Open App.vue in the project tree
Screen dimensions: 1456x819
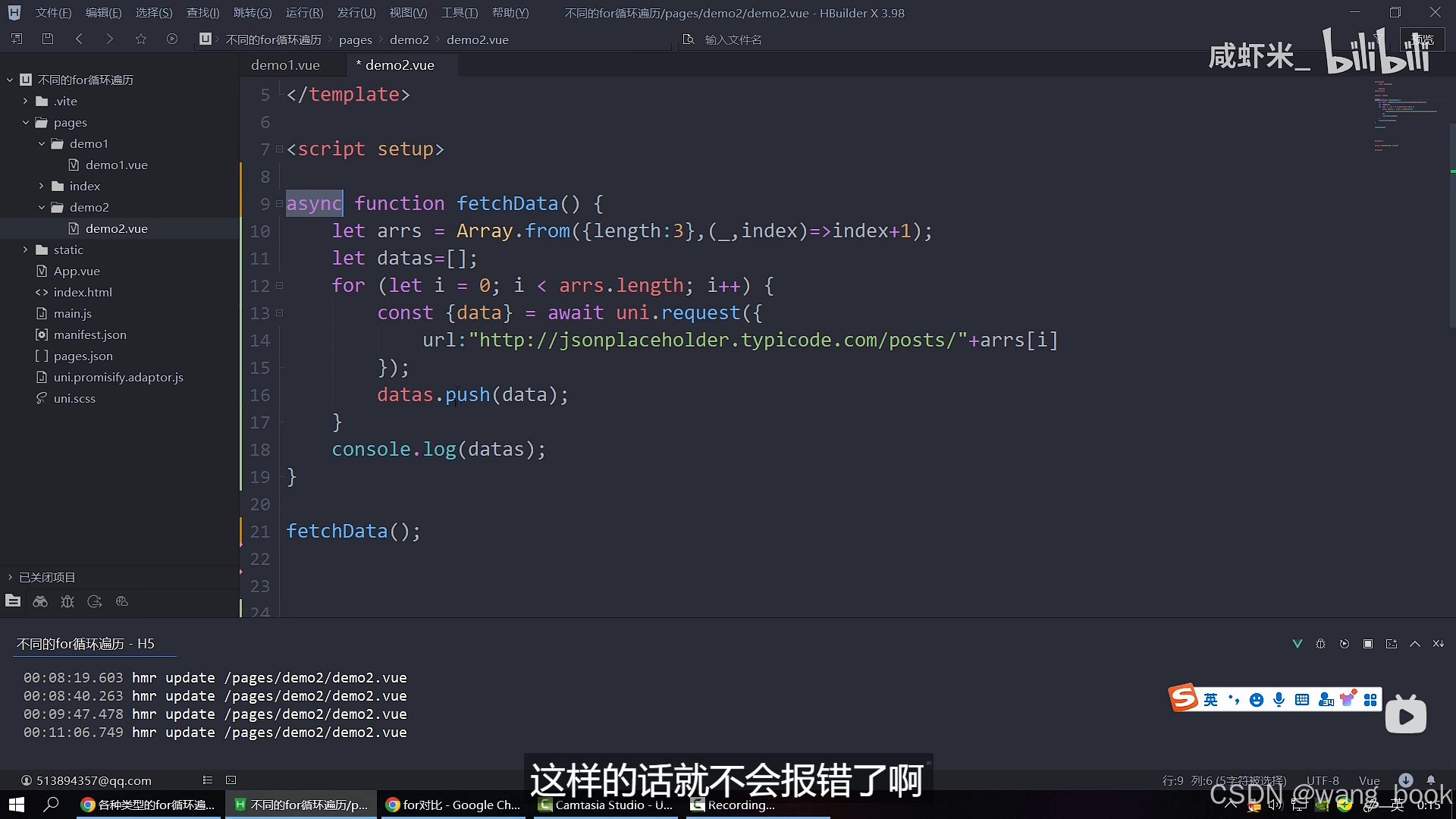pos(77,271)
